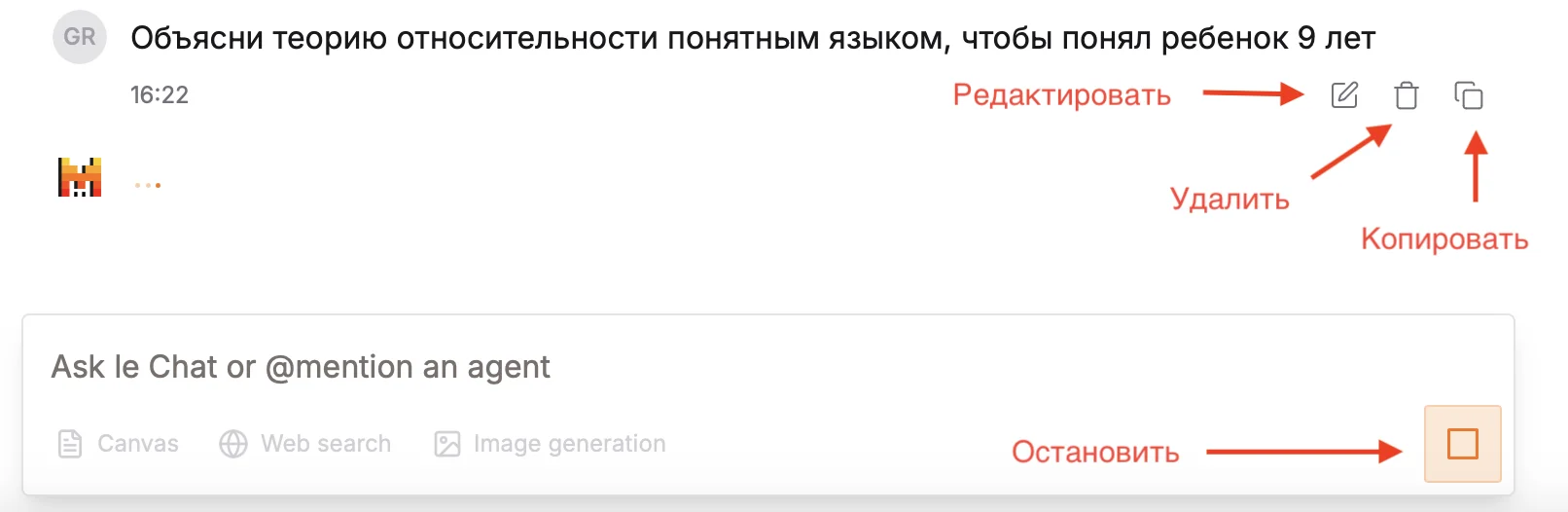Image resolution: width=1568 pixels, height=512 pixels.
Task: Click the edit message pencil icon
Action: point(1344,95)
